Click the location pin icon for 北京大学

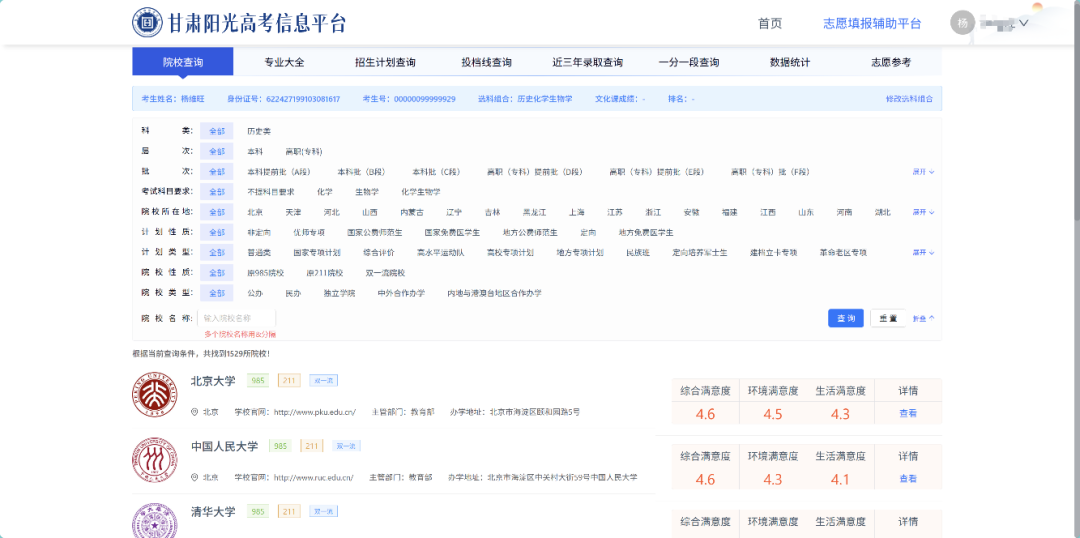pyautogui.click(x=194, y=412)
